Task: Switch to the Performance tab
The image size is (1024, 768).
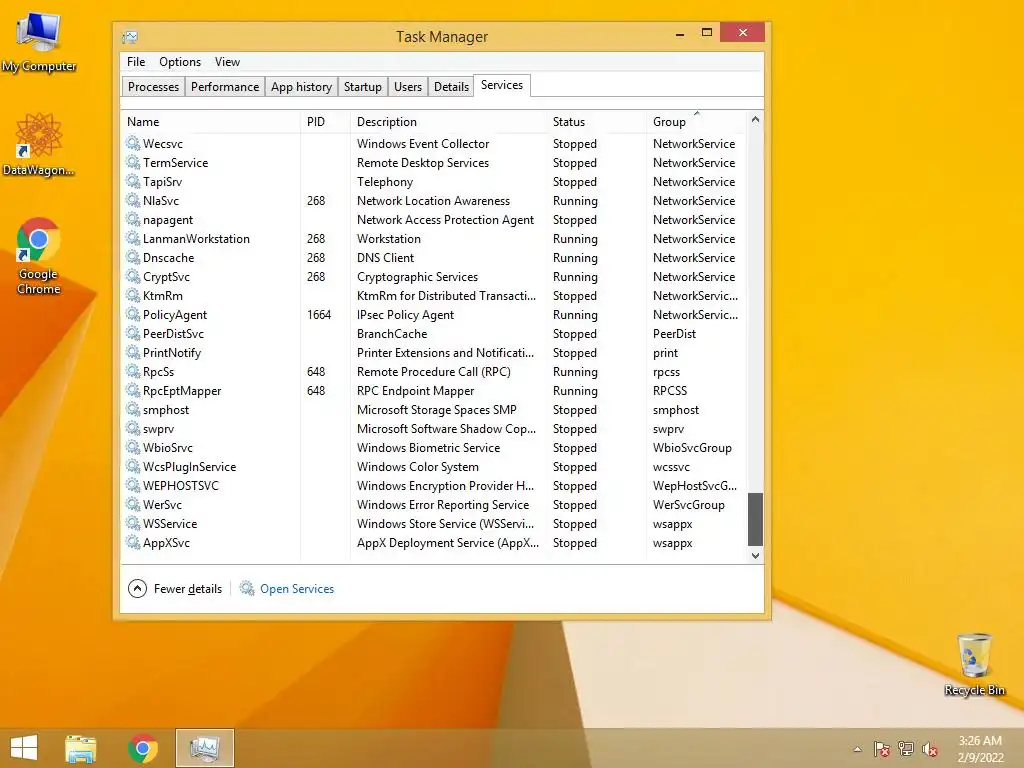Action: point(225,86)
